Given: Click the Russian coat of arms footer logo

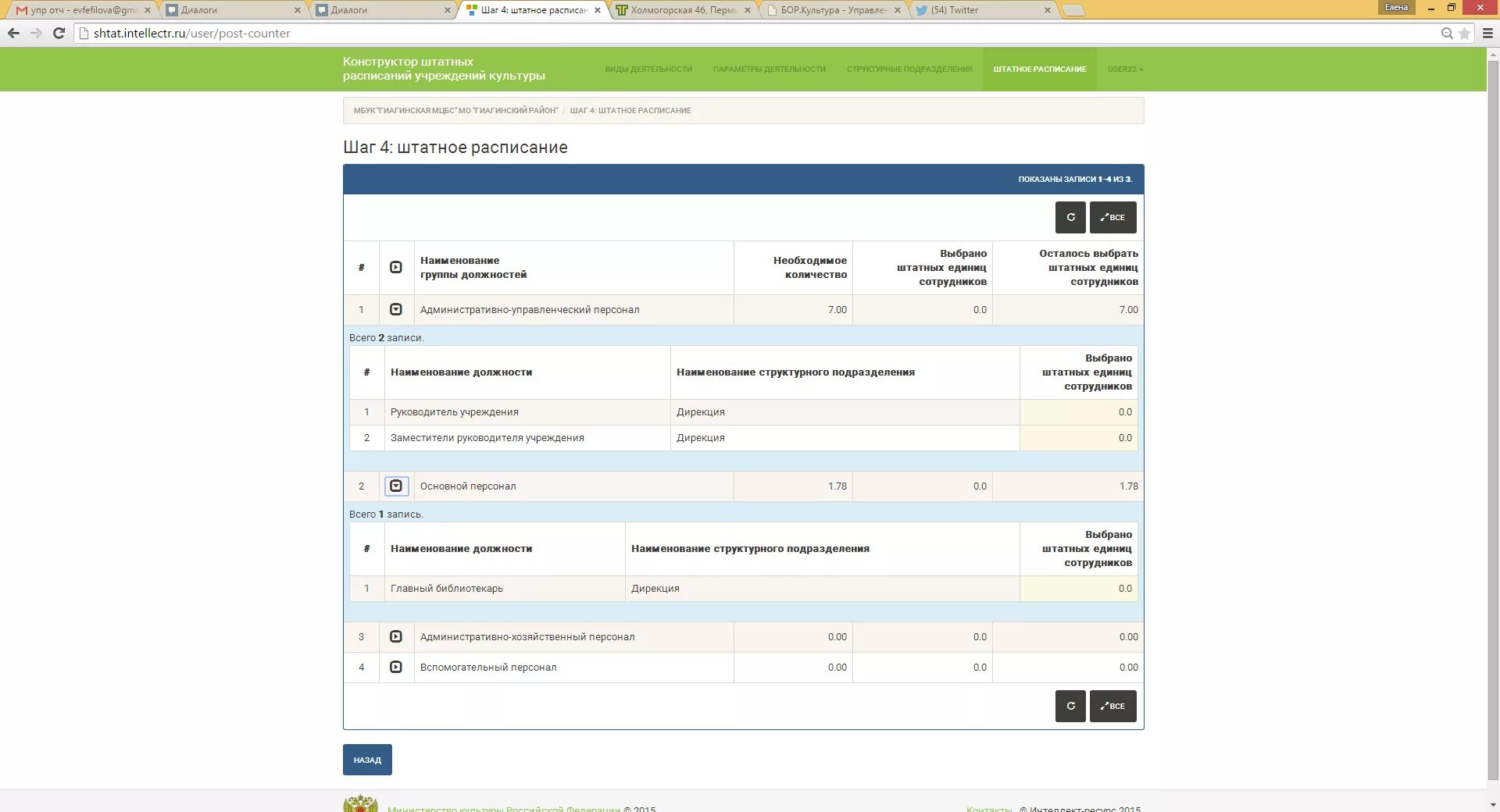Looking at the screenshot, I should coord(360,803).
